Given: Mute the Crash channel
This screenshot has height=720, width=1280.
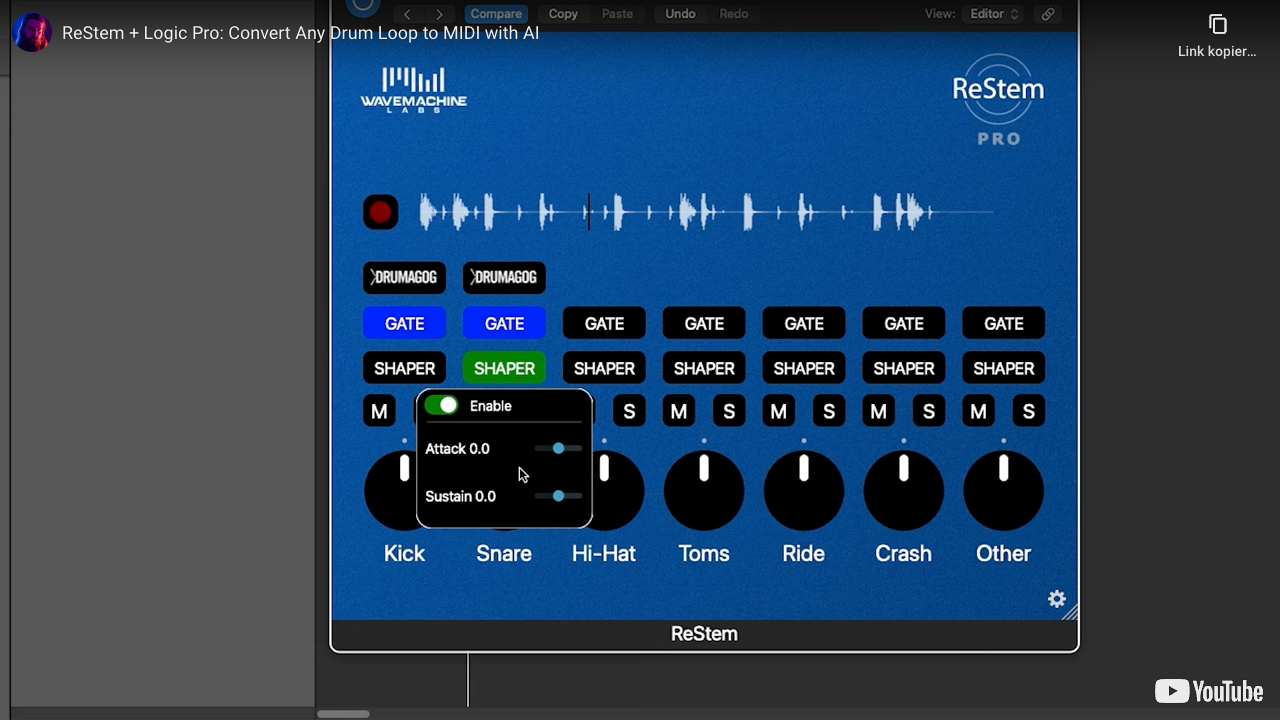Looking at the screenshot, I should click(879, 411).
